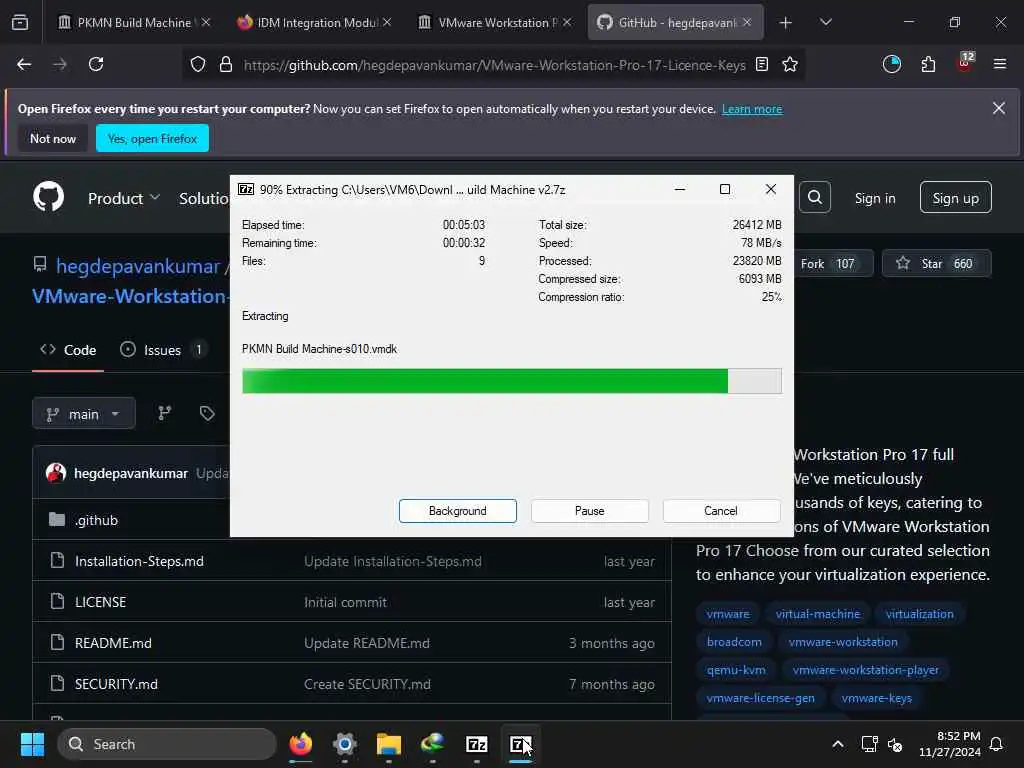The height and width of the screenshot is (768, 1024).
Task: Open the Firefox hamburger application menu
Action: pos(1000,64)
